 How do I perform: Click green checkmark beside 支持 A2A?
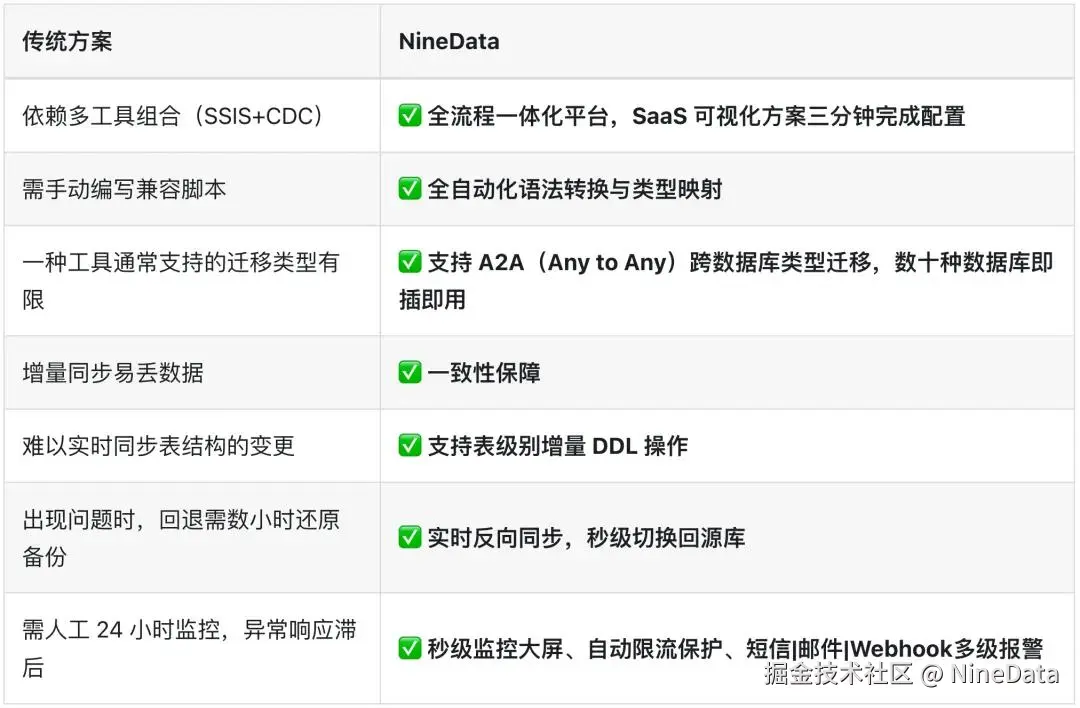[409, 263]
